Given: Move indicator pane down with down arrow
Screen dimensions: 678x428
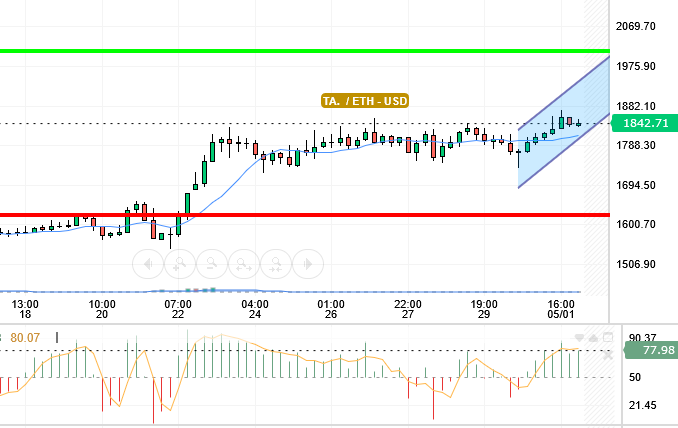Looking at the screenshot, I should [579, 338].
